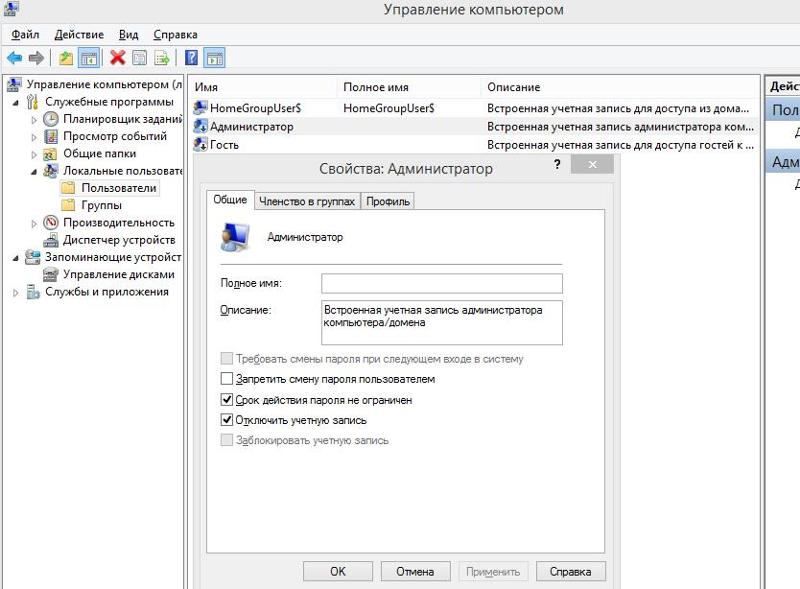The height and width of the screenshot is (589, 800).
Task: Open the Справка menu
Action: point(176,34)
